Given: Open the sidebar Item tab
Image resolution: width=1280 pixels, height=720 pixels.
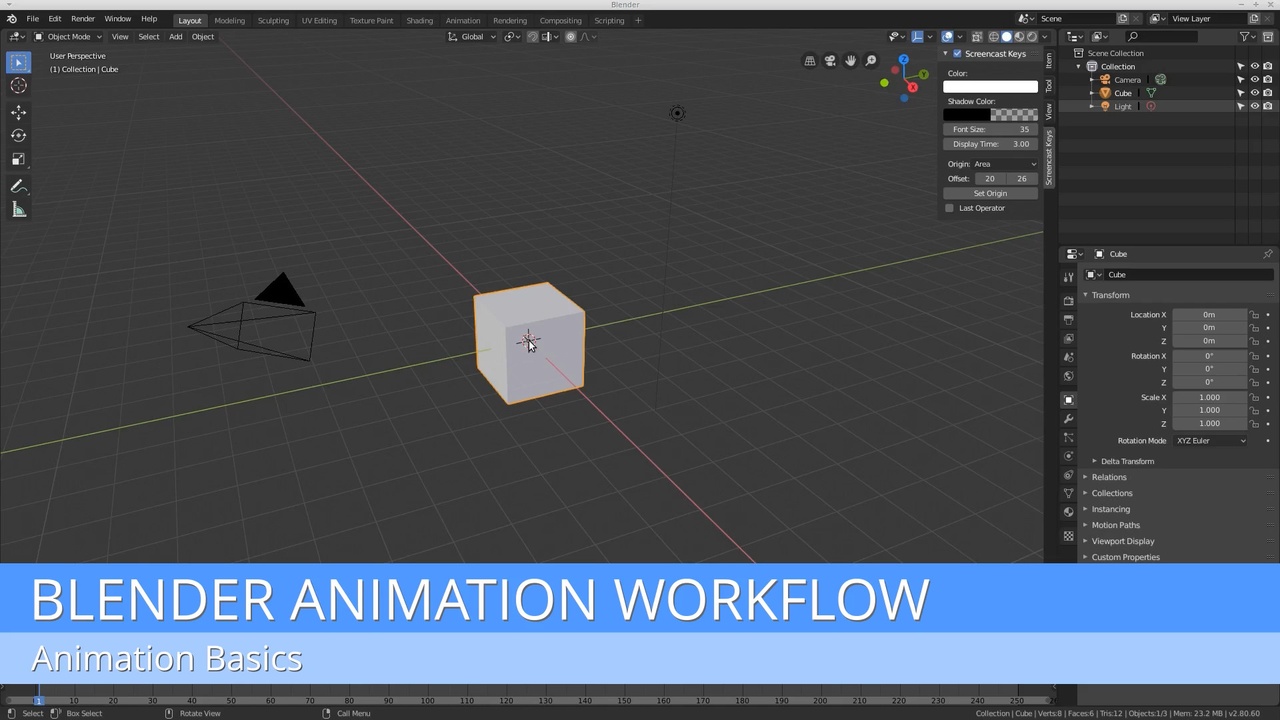Looking at the screenshot, I should point(1049,61).
